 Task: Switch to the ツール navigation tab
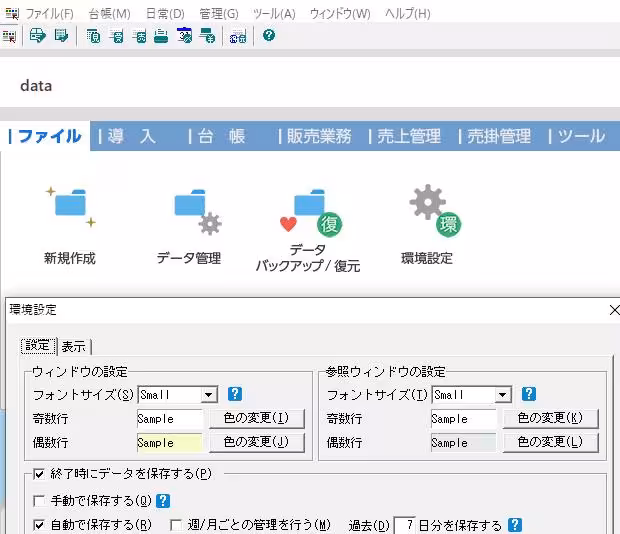[x=581, y=136]
